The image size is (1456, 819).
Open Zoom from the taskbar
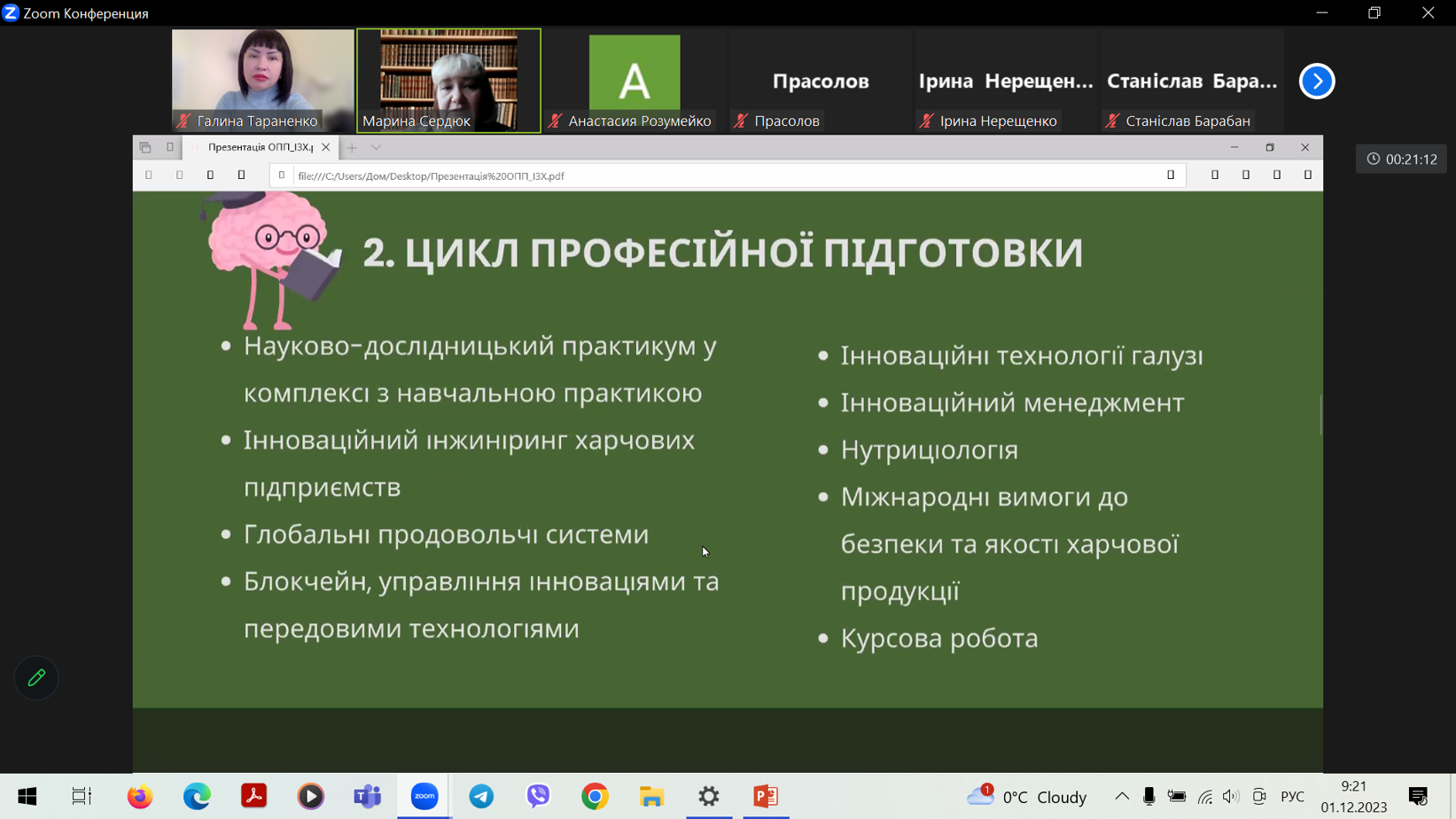pos(424,796)
